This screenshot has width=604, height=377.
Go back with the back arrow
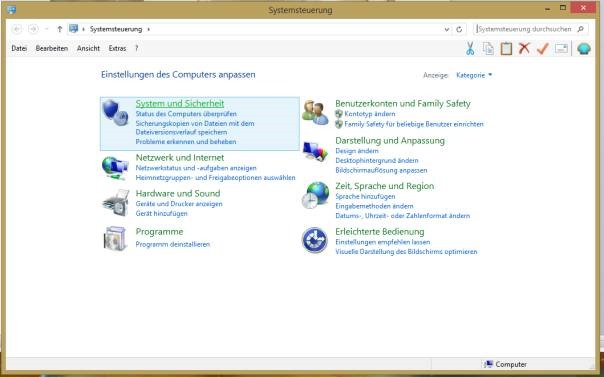[17, 29]
